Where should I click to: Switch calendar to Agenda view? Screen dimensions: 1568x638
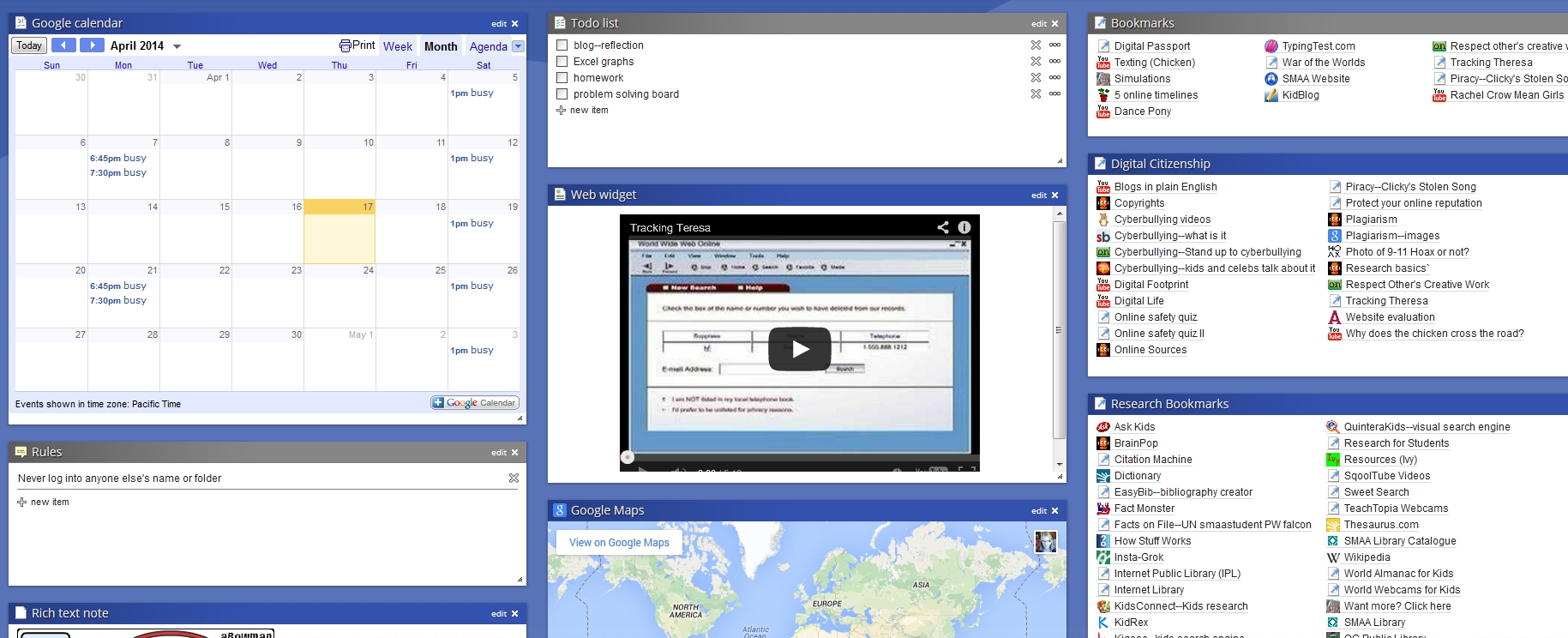pos(489,46)
